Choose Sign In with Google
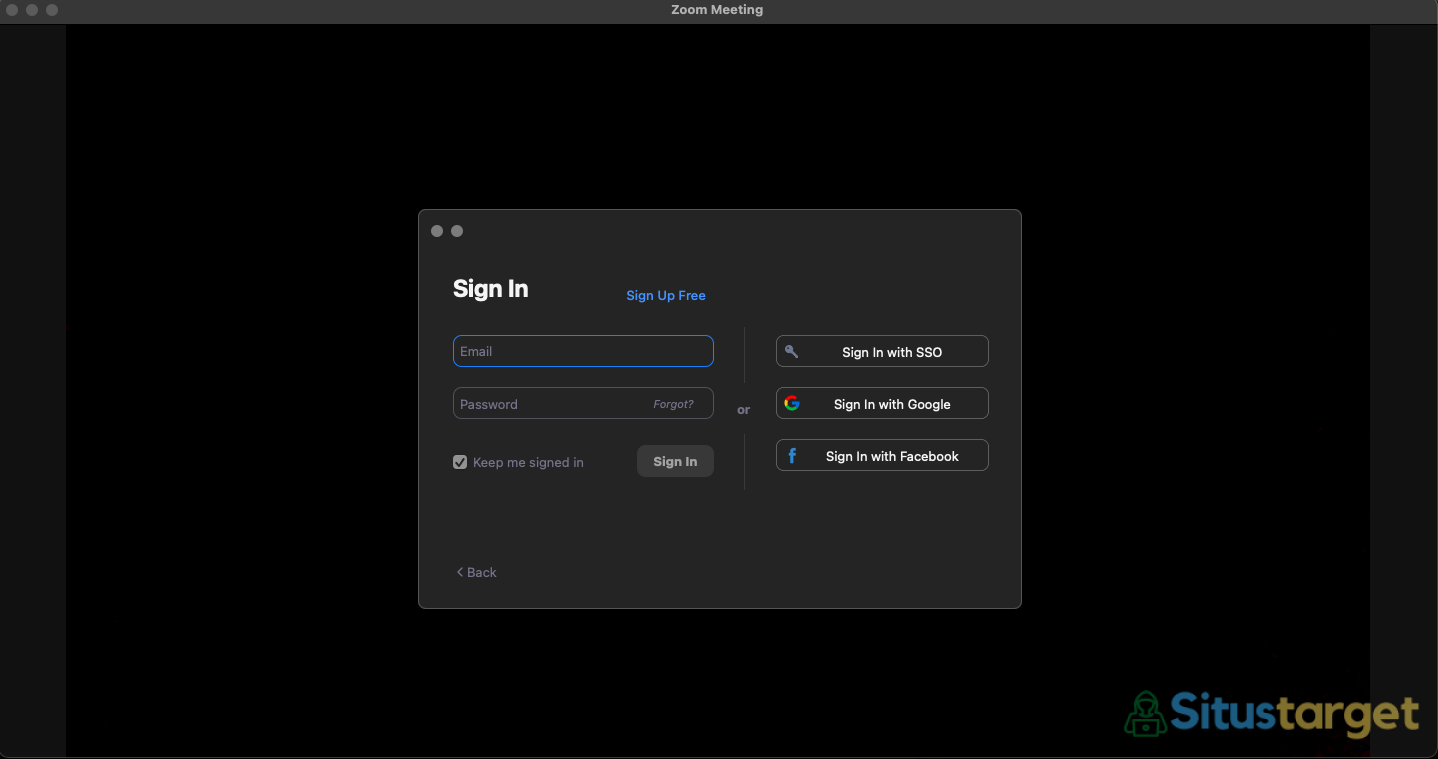This screenshot has height=759, width=1438. [x=882, y=404]
